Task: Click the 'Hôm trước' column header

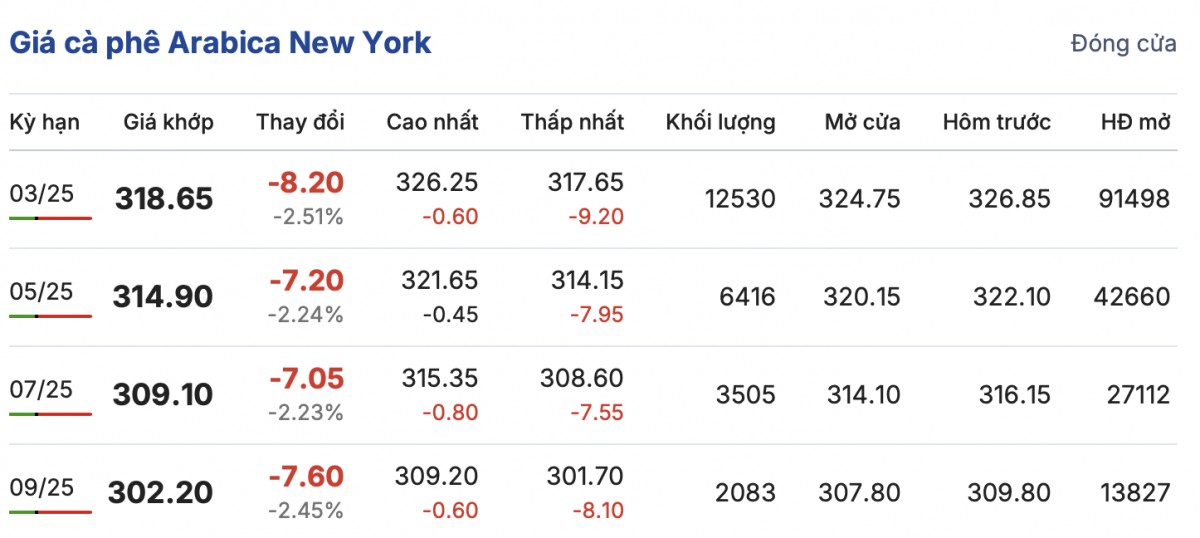Action: coord(996,122)
